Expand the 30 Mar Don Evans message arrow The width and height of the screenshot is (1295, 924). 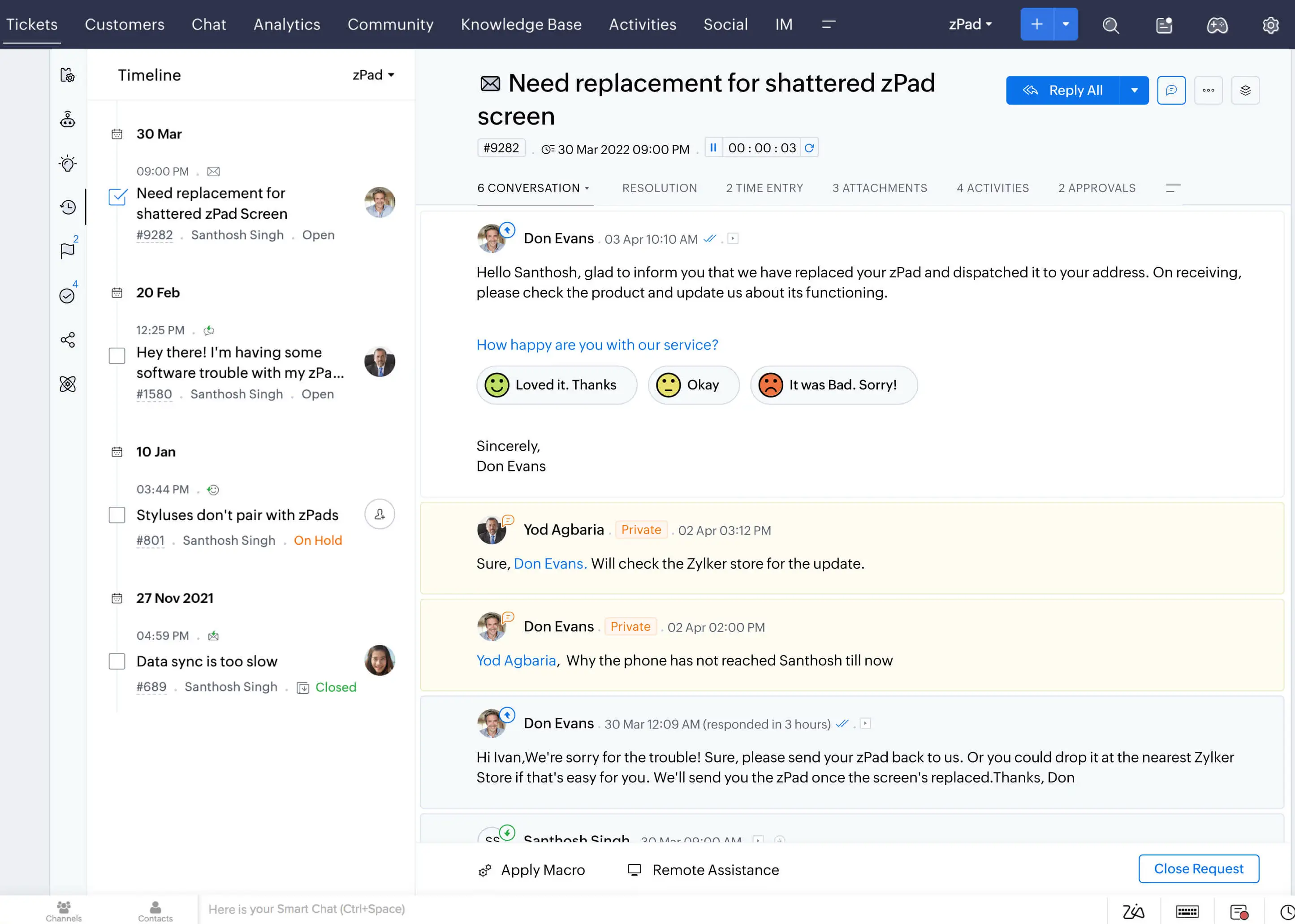(865, 723)
